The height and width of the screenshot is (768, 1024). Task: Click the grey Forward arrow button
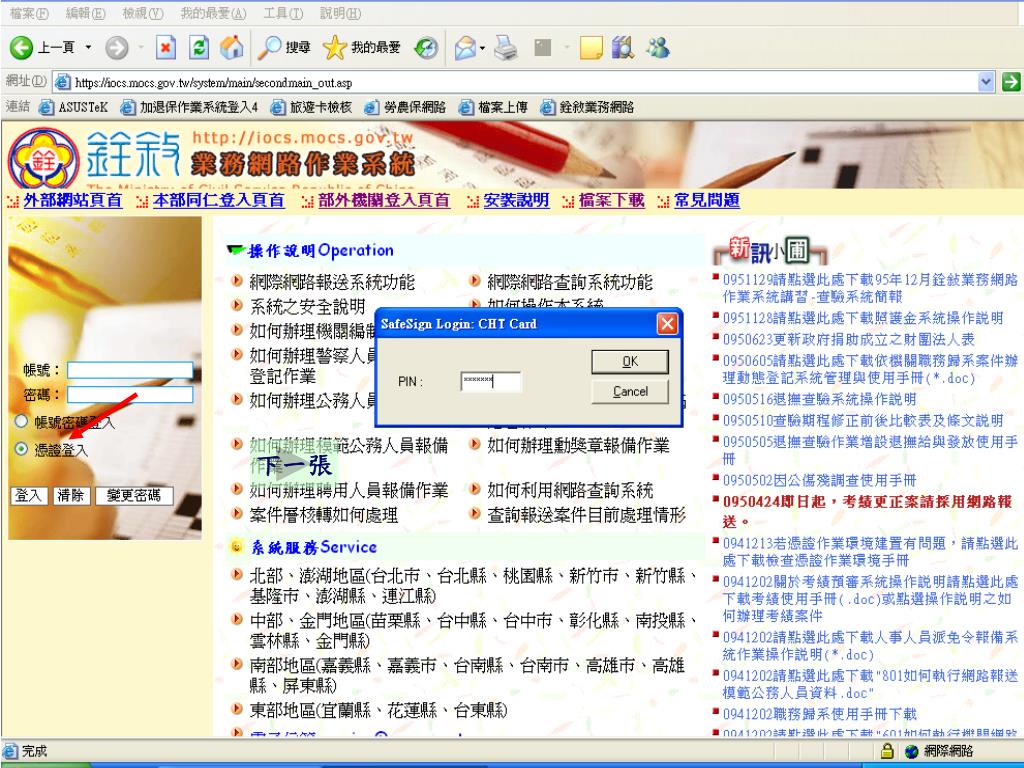tap(117, 47)
